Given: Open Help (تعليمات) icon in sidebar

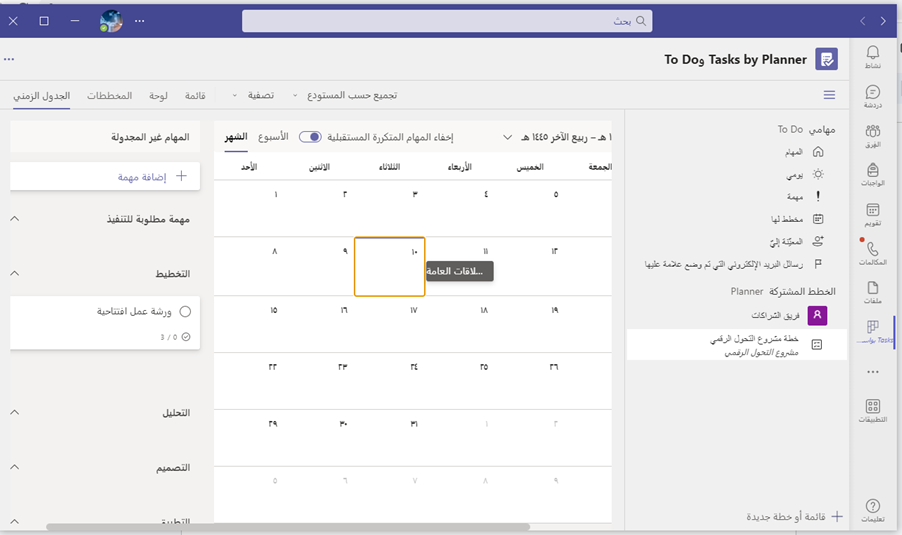Looking at the screenshot, I should [872, 510].
